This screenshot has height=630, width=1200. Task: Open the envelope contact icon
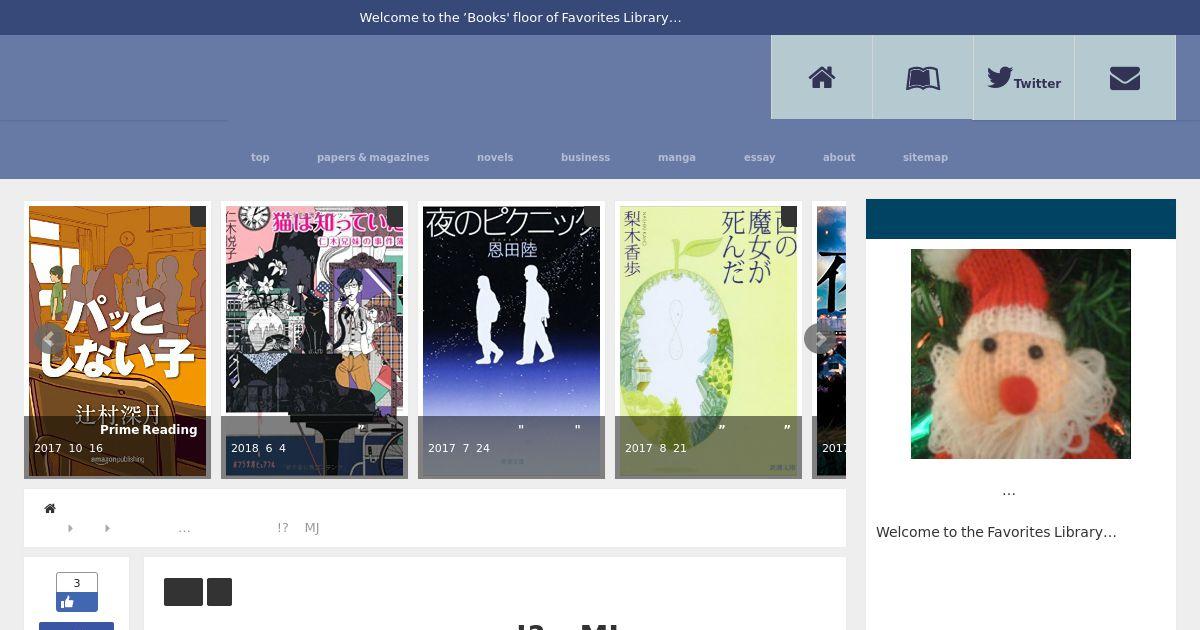[1125, 78]
